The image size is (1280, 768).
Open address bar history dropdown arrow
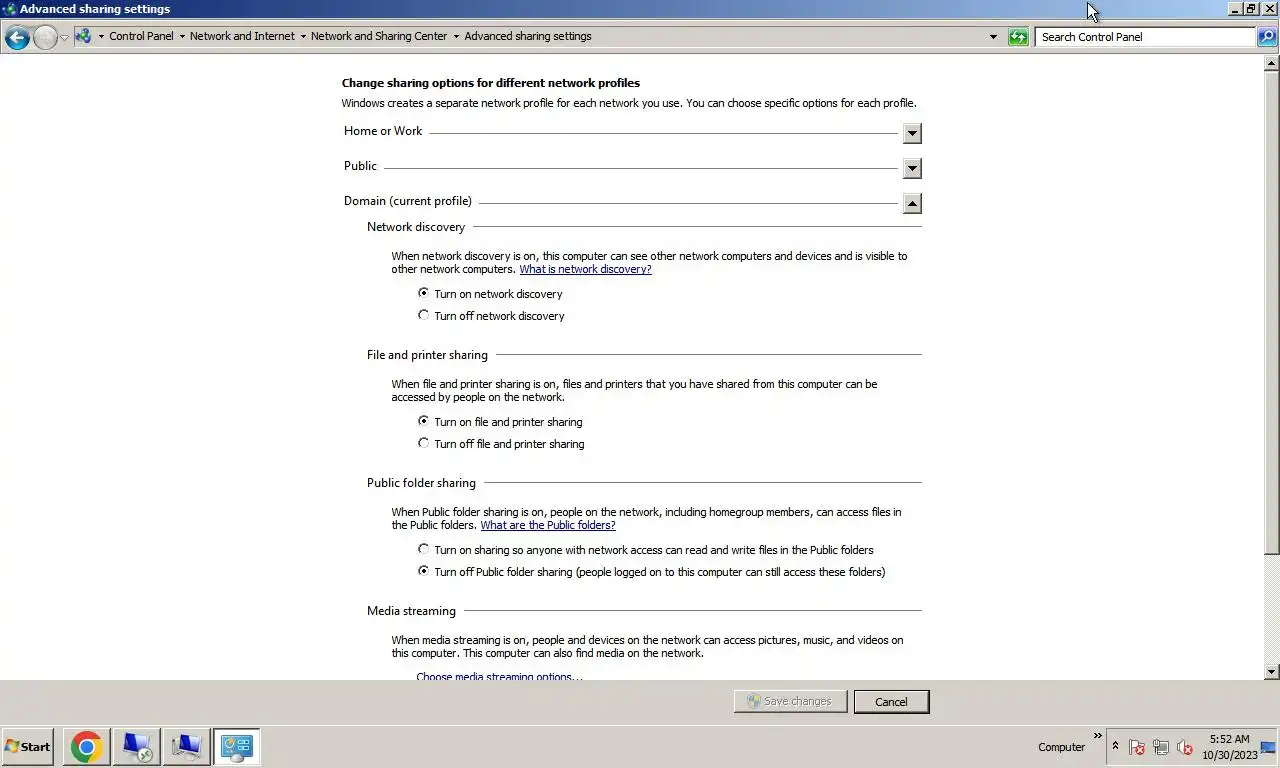[993, 37]
